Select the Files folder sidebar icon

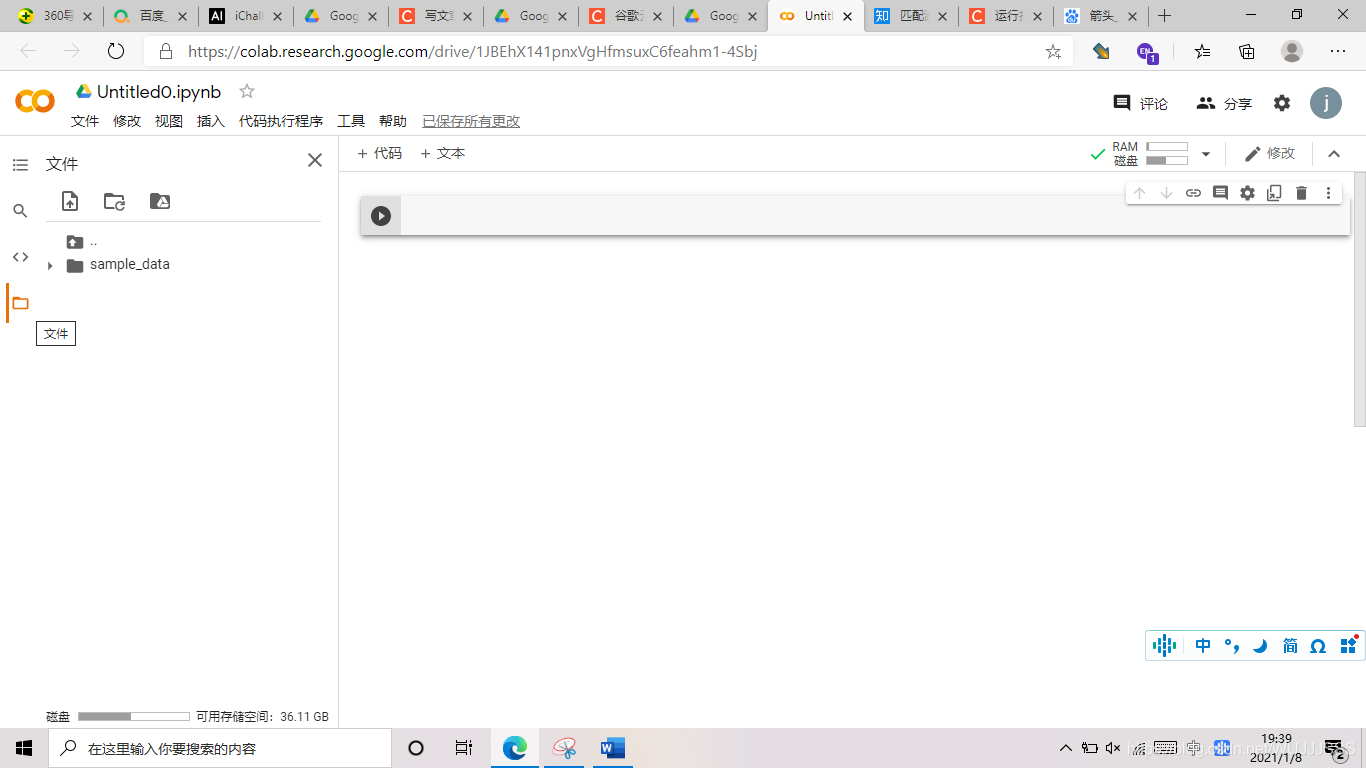point(20,303)
